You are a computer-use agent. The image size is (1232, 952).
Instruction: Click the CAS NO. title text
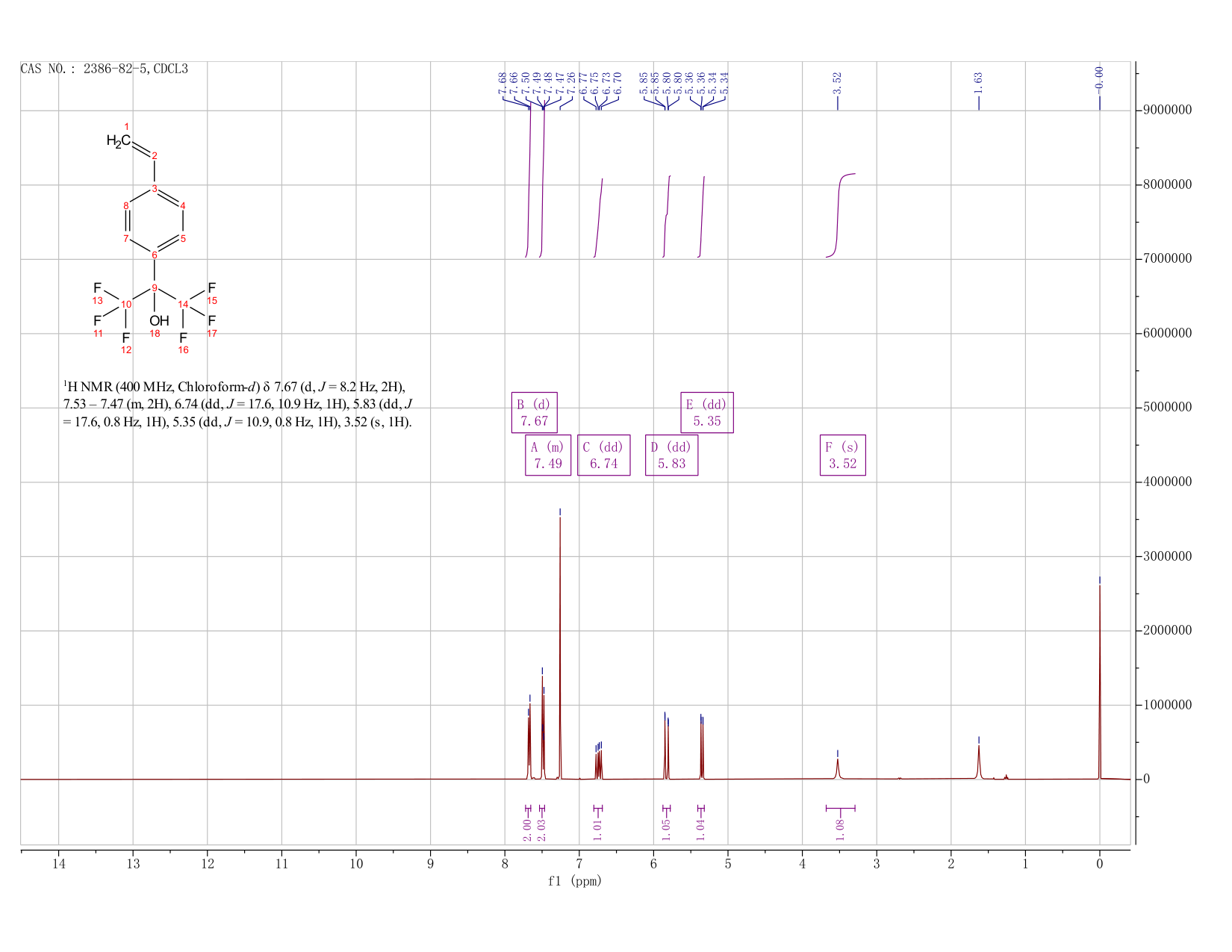[x=105, y=69]
